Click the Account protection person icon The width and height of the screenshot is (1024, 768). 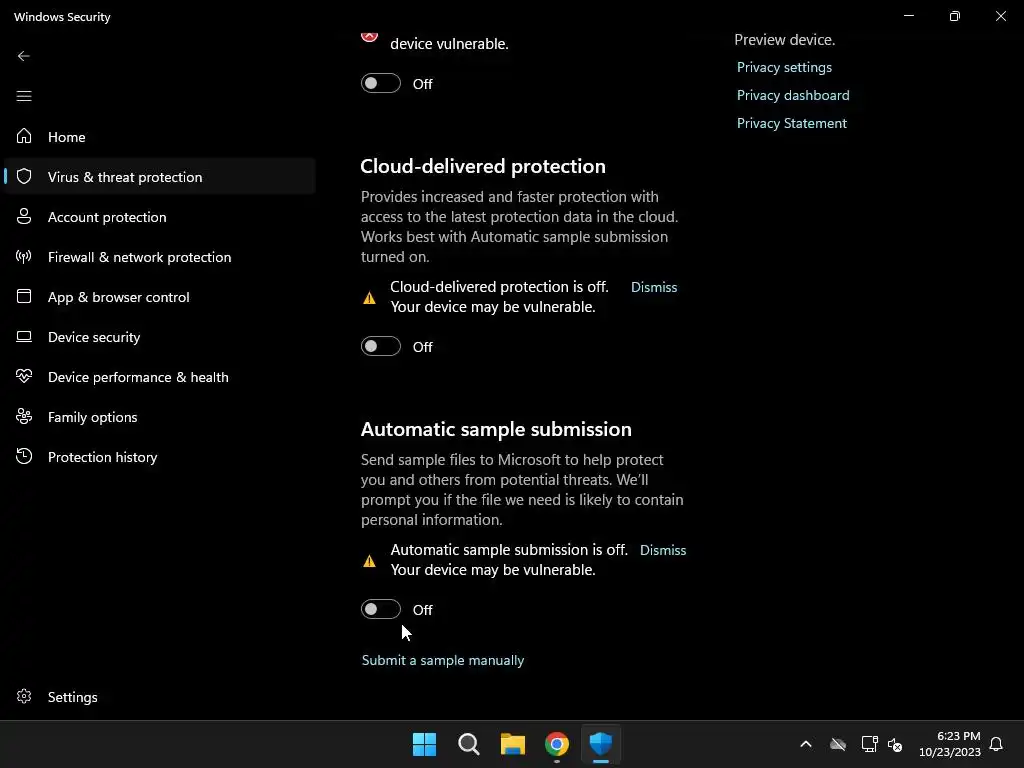coord(24,216)
